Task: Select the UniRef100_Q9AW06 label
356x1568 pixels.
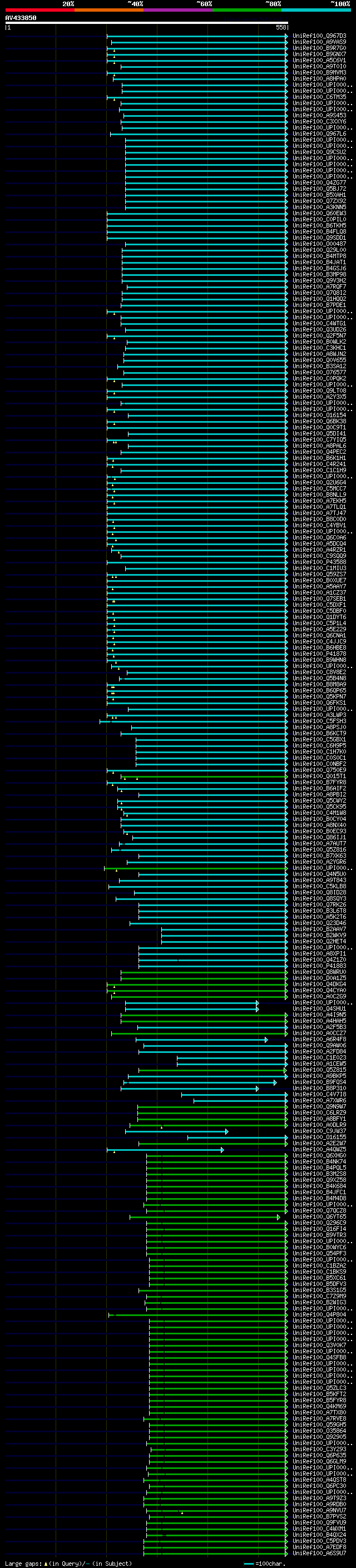Action: (x=319, y=1045)
